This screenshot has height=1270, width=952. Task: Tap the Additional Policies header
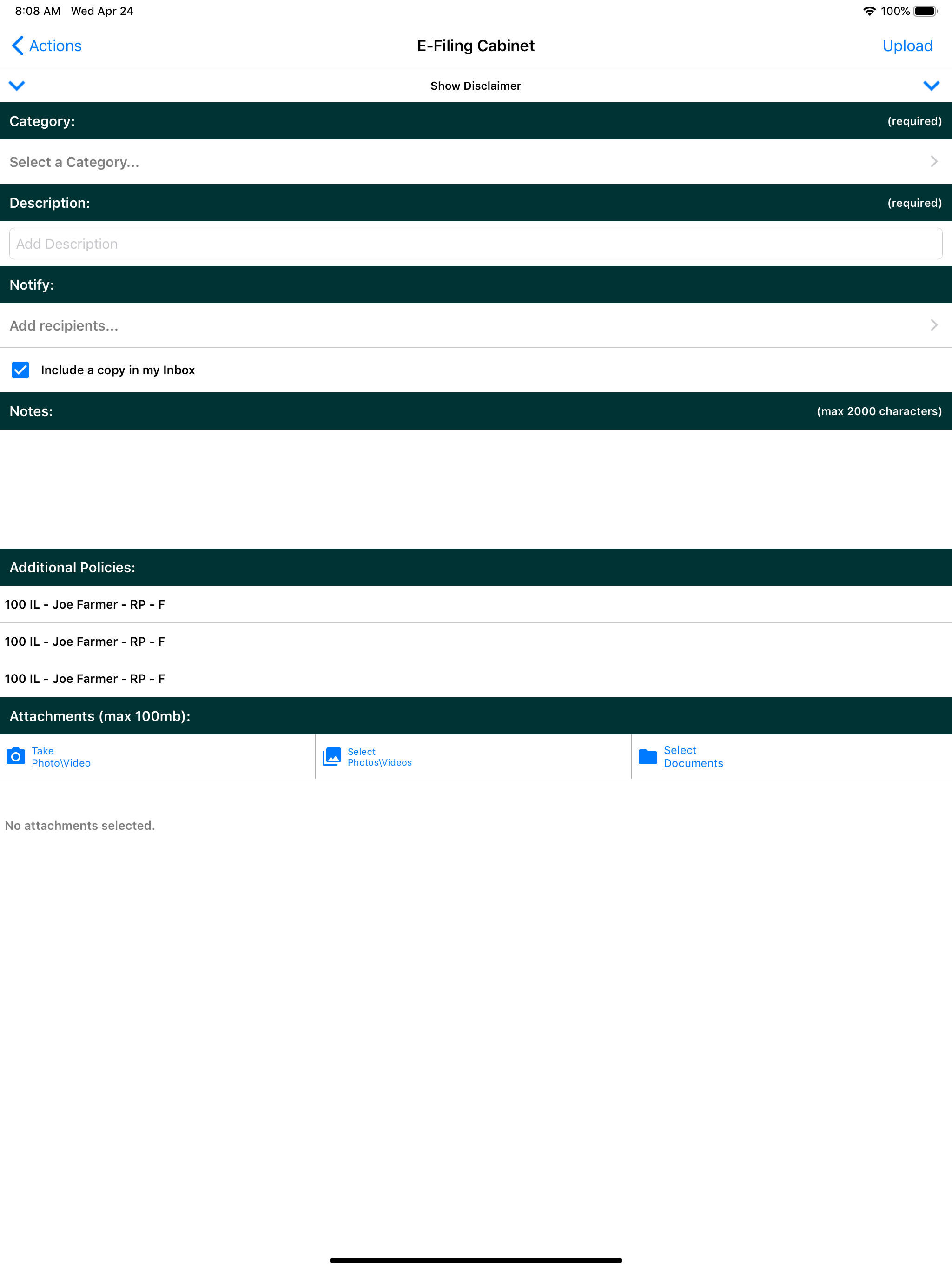[476, 567]
